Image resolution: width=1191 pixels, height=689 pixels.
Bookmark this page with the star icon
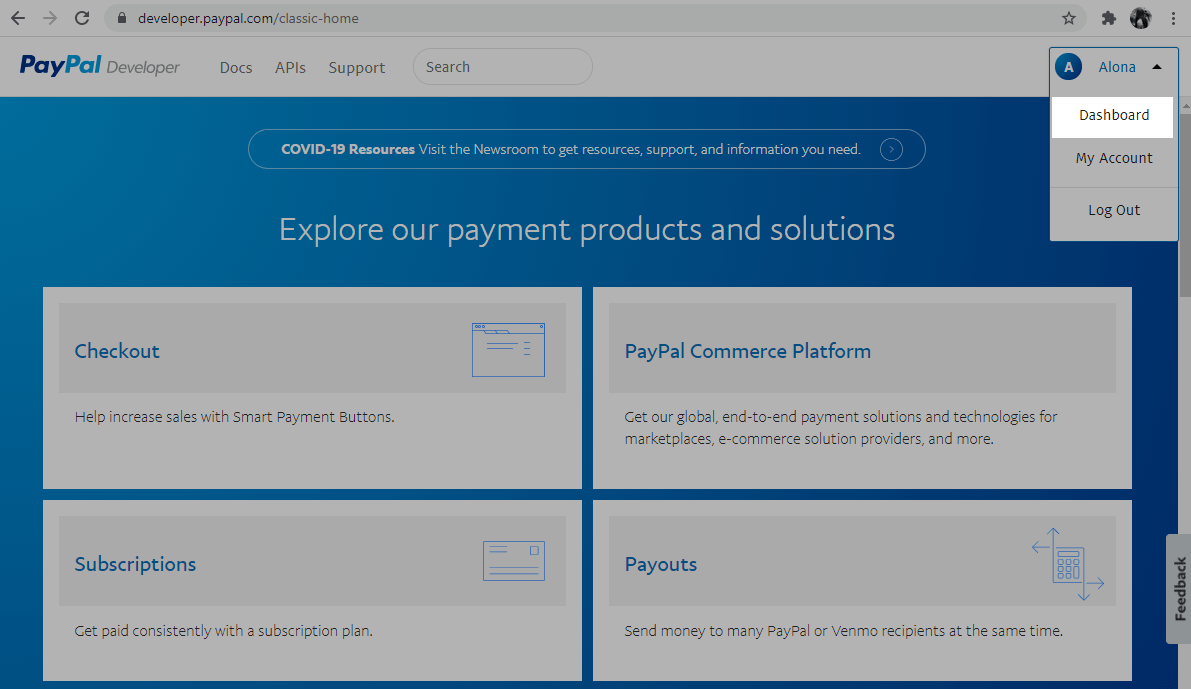(1068, 18)
